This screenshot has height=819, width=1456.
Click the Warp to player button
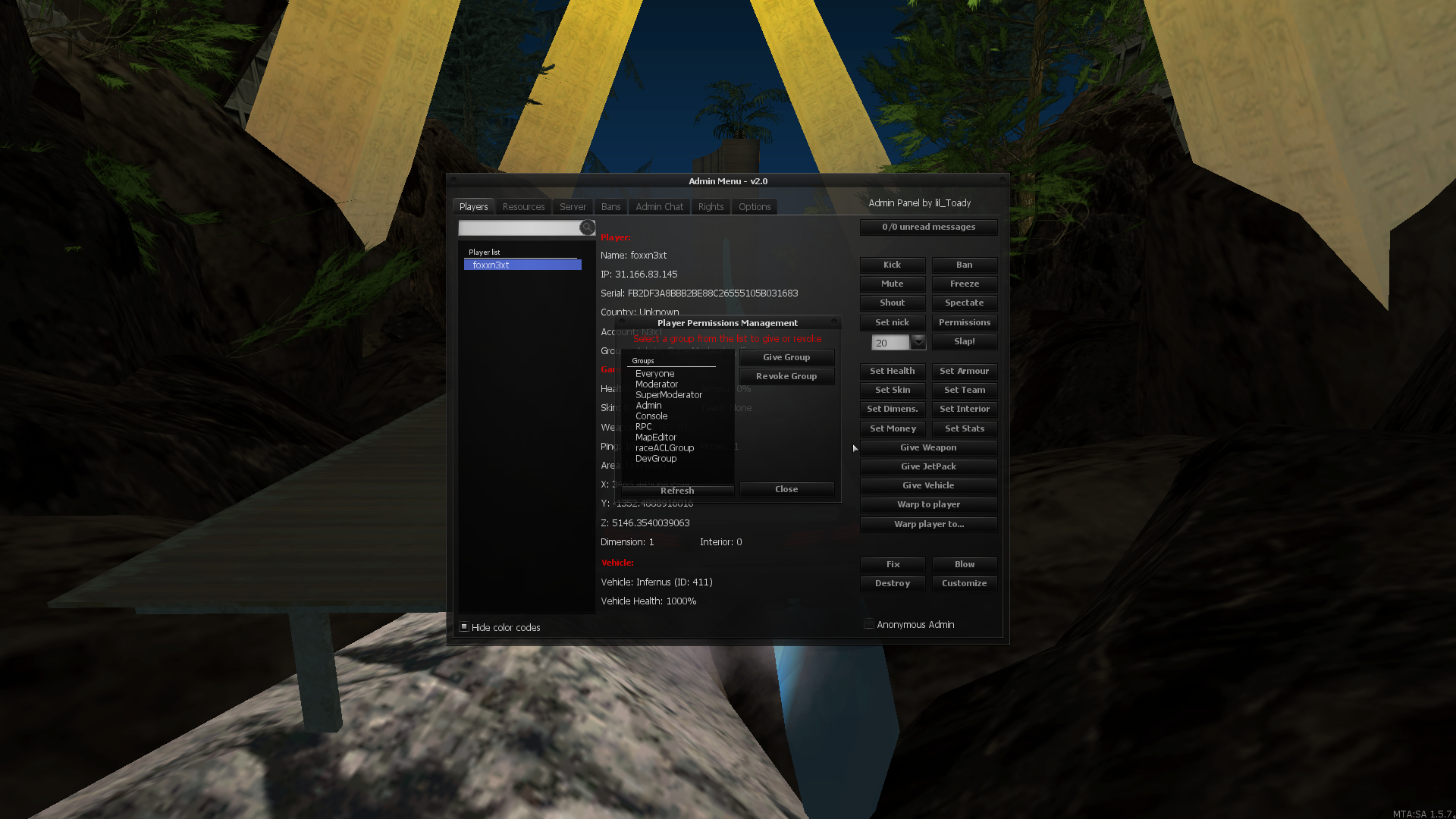click(928, 504)
